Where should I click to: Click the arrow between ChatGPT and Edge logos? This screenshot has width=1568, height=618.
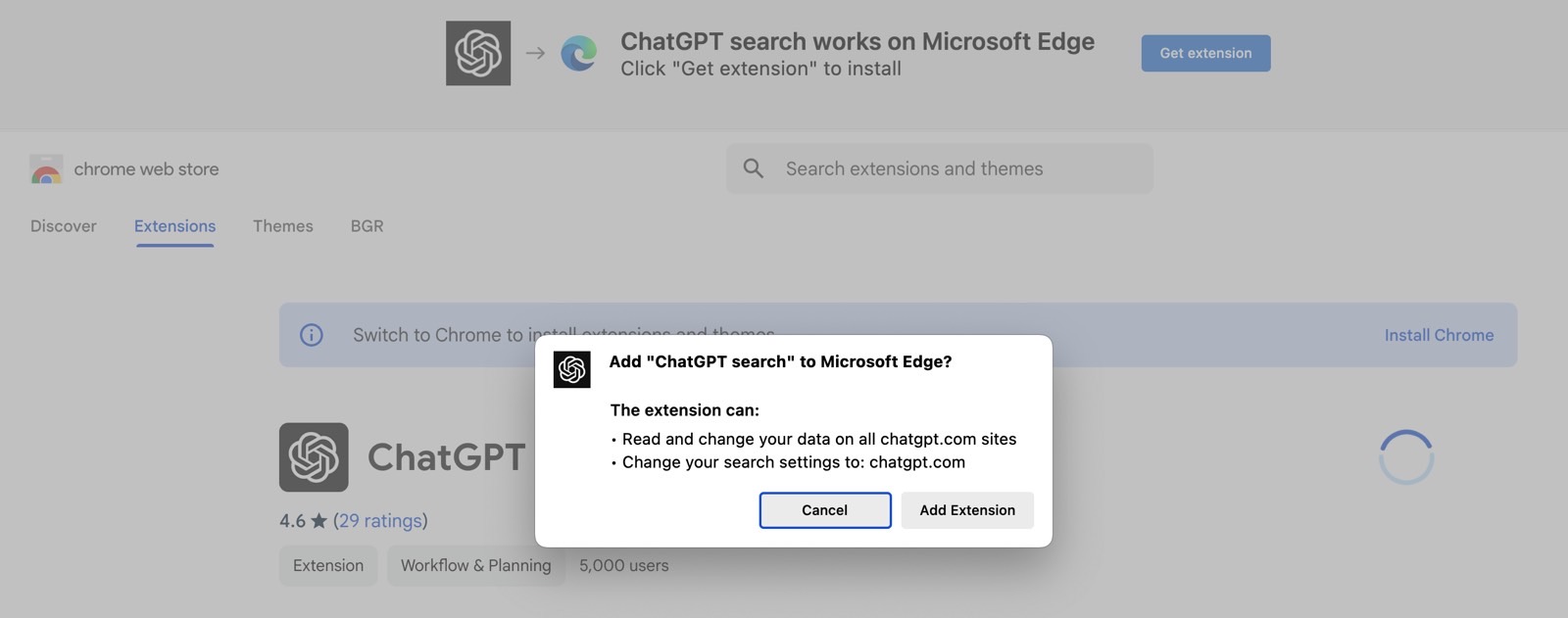pyautogui.click(x=535, y=53)
